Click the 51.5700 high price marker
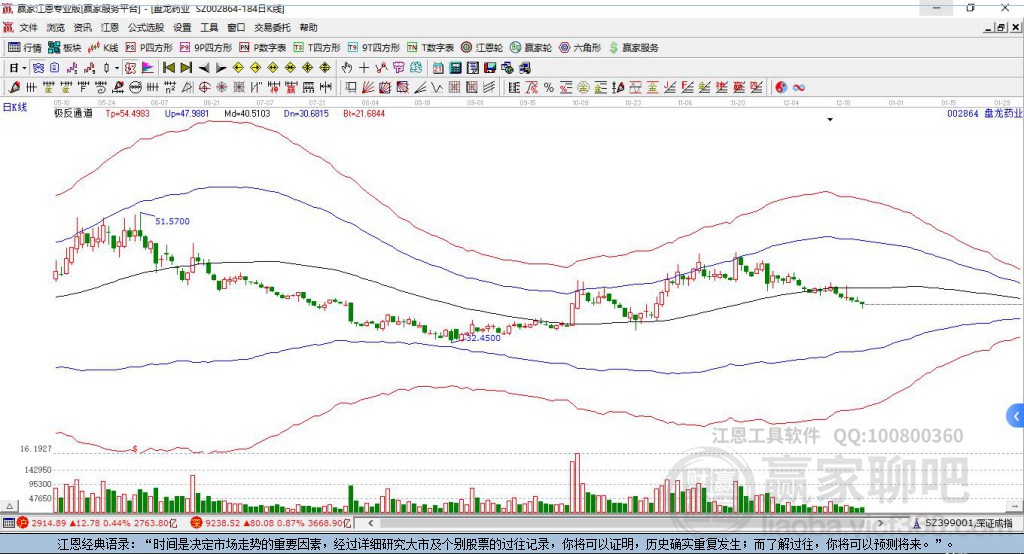Screen dimensions: 1024x554 (172, 221)
